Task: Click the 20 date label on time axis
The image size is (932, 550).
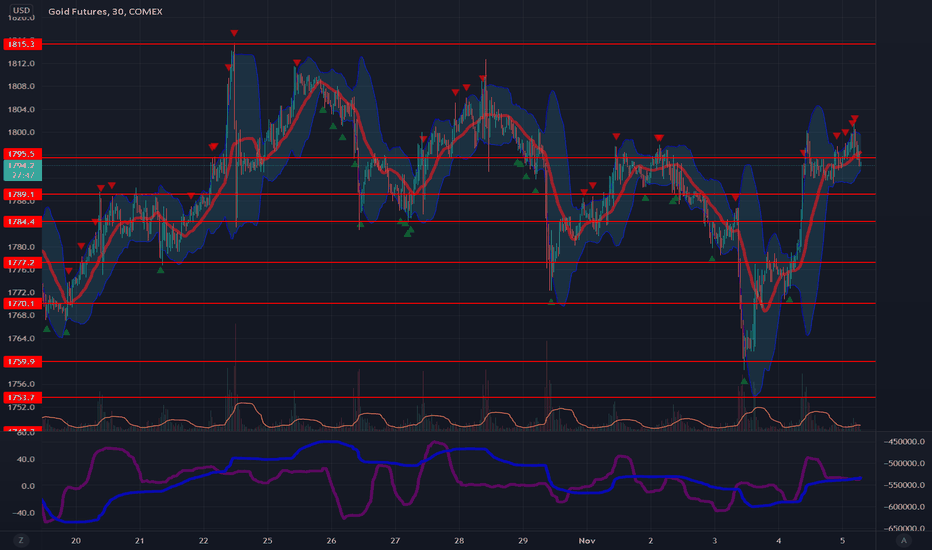Action: [x=75, y=540]
